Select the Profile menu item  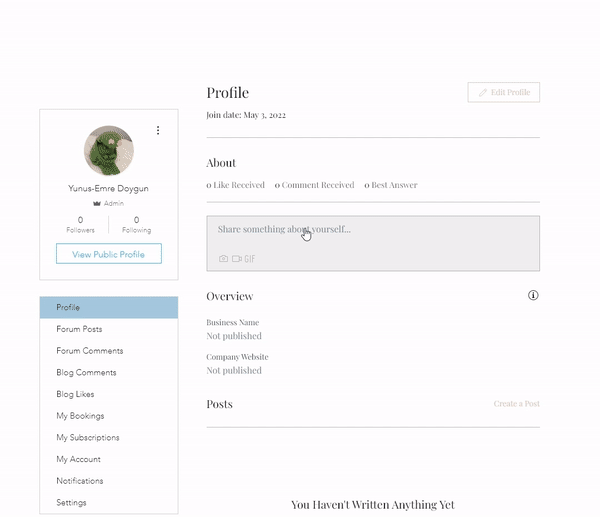pos(109,307)
